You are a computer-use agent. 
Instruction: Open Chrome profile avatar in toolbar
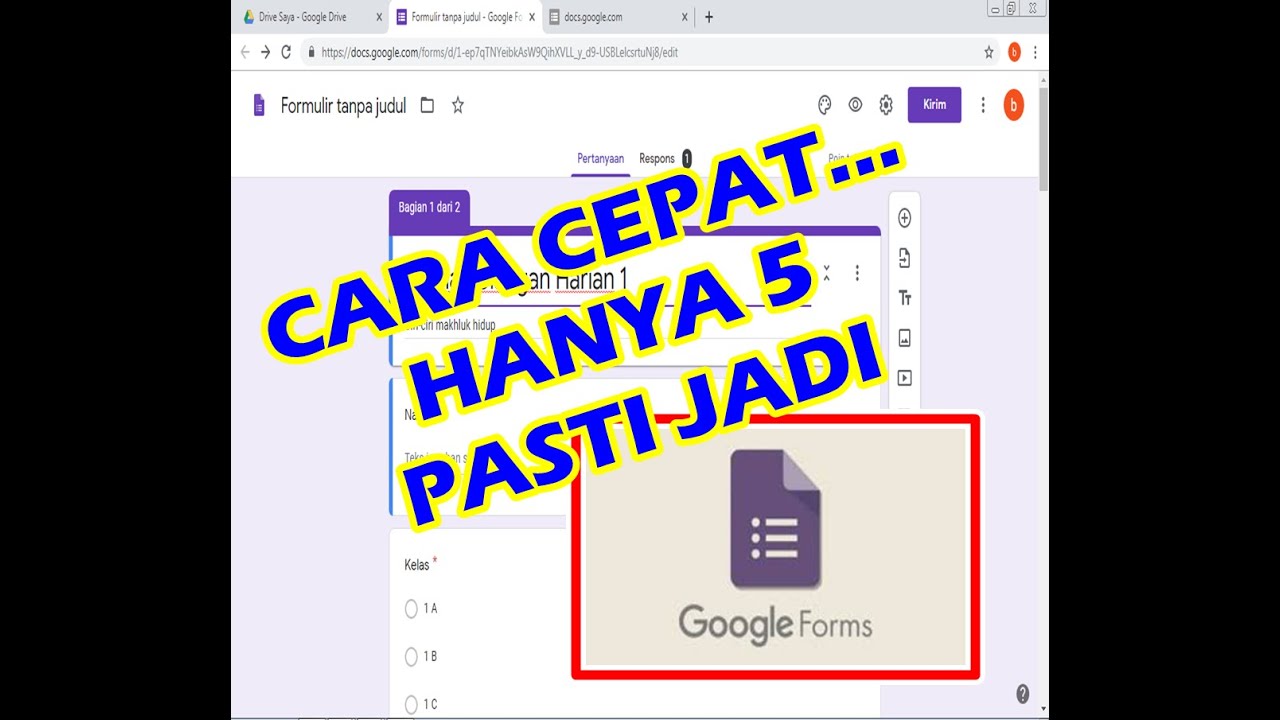click(1014, 52)
